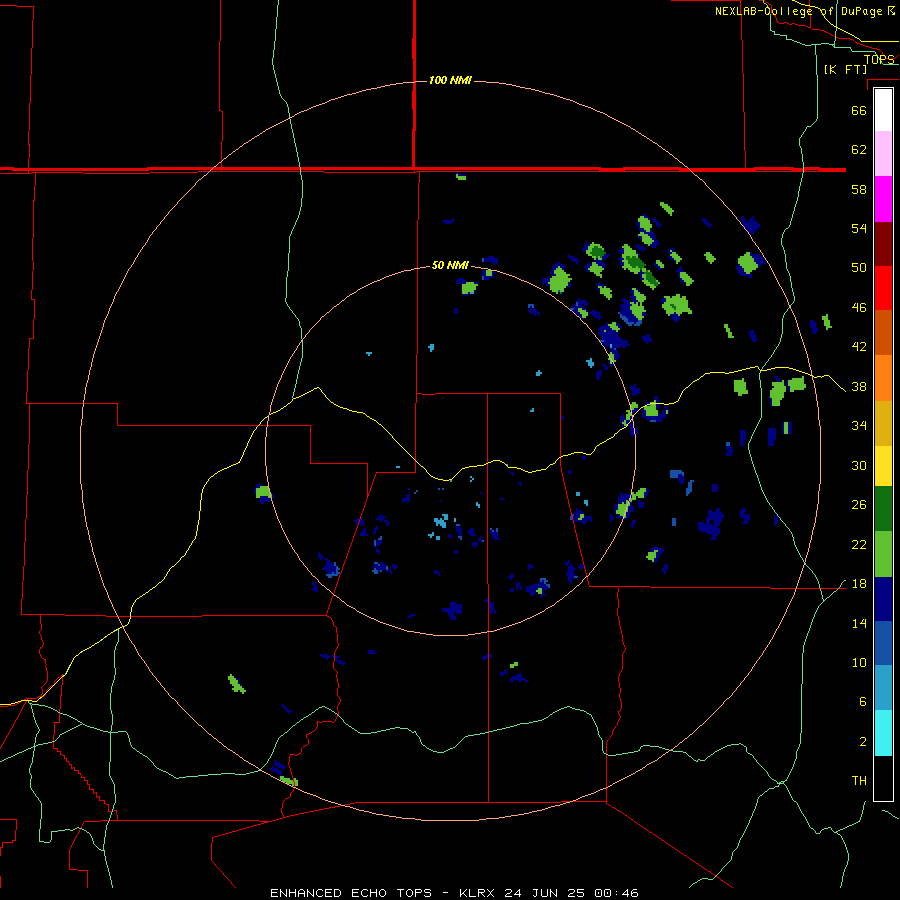Click the "66" legend value
The height and width of the screenshot is (900, 900).
click(x=859, y=110)
